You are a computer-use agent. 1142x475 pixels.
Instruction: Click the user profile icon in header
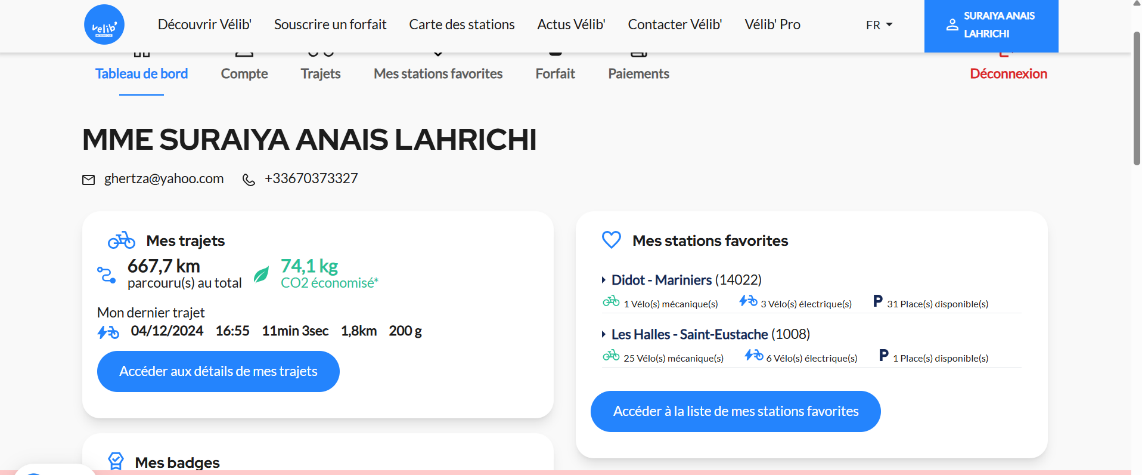click(x=952, y=25)
